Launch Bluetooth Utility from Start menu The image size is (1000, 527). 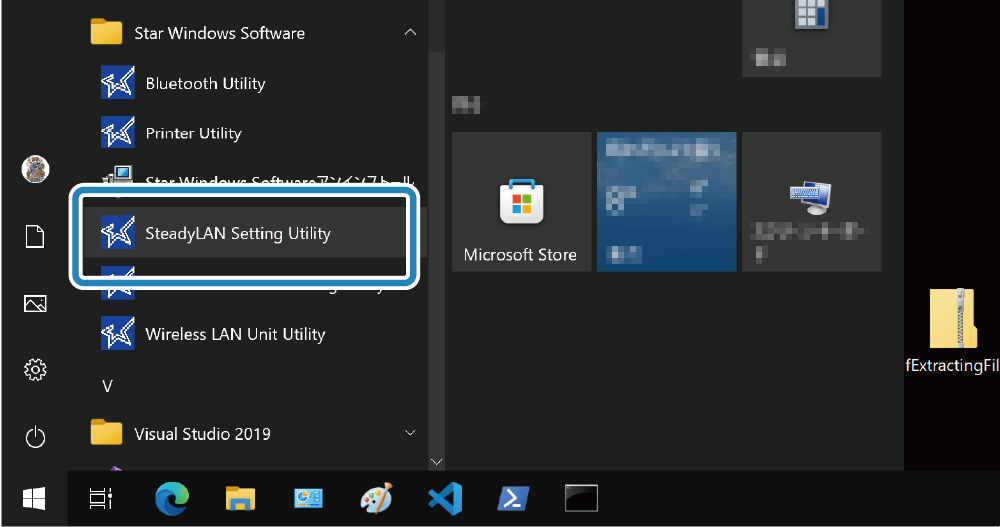pos(205,84)
